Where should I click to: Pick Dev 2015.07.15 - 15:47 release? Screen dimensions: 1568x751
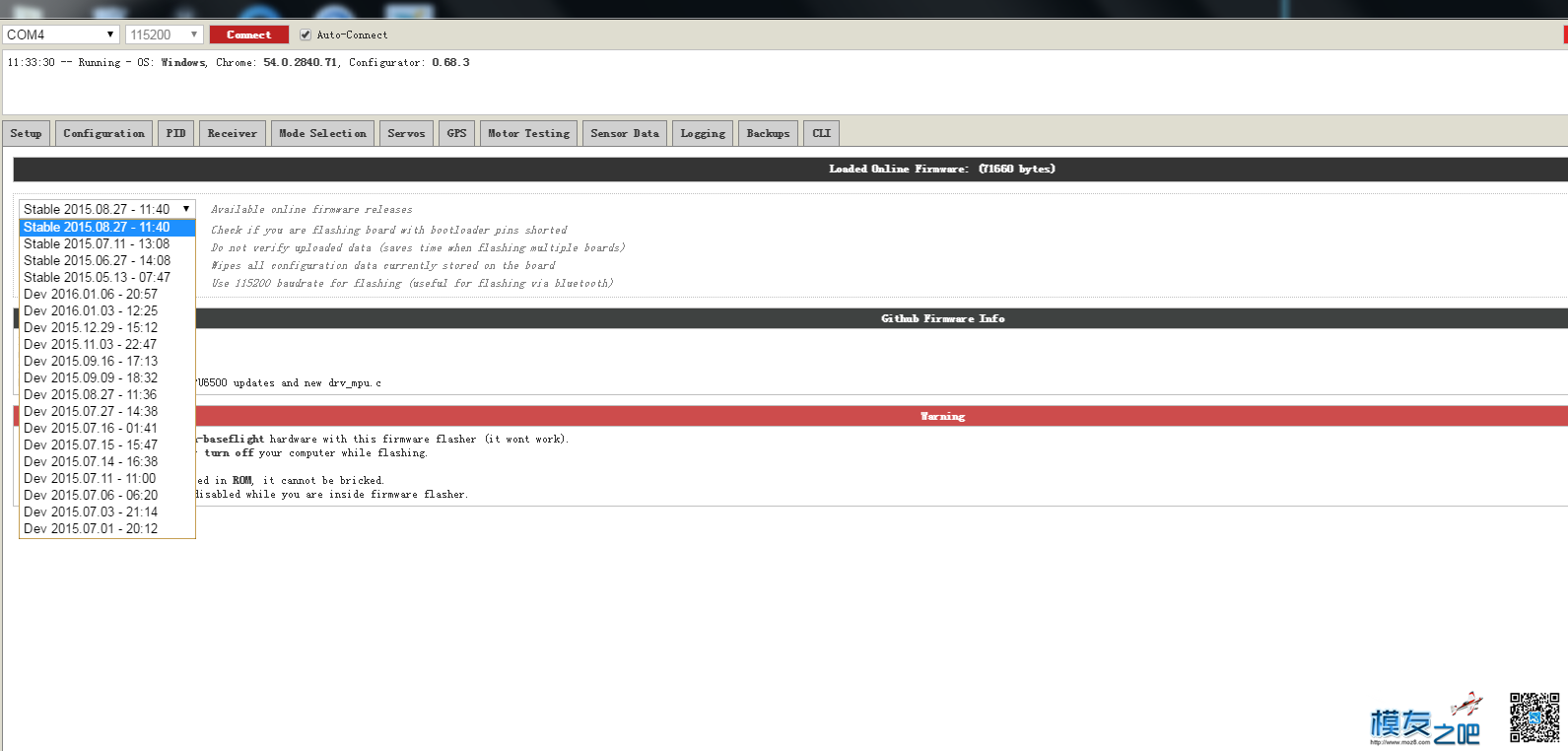point(107,444)
